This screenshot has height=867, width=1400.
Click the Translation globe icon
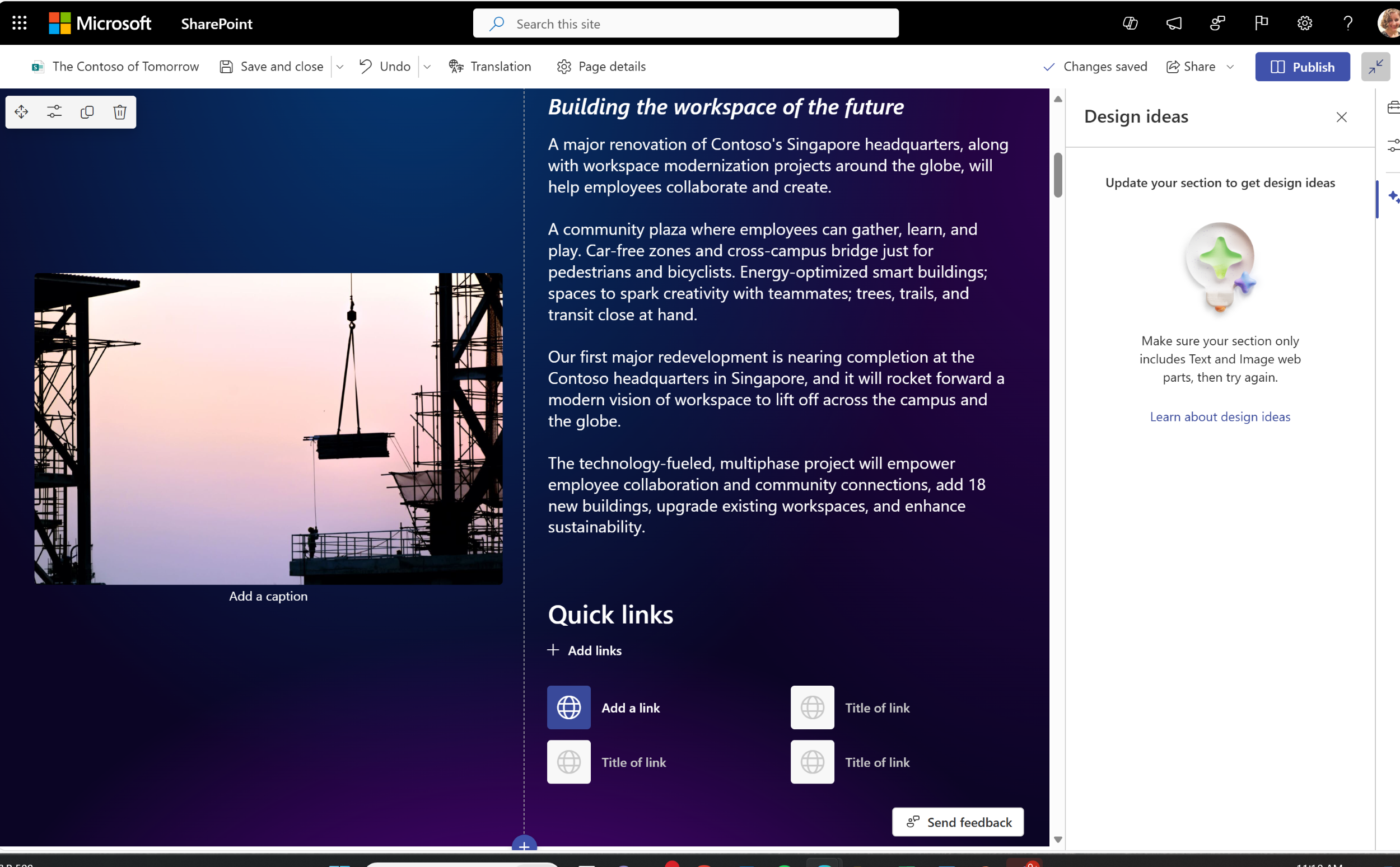click(x=456, y=66)
